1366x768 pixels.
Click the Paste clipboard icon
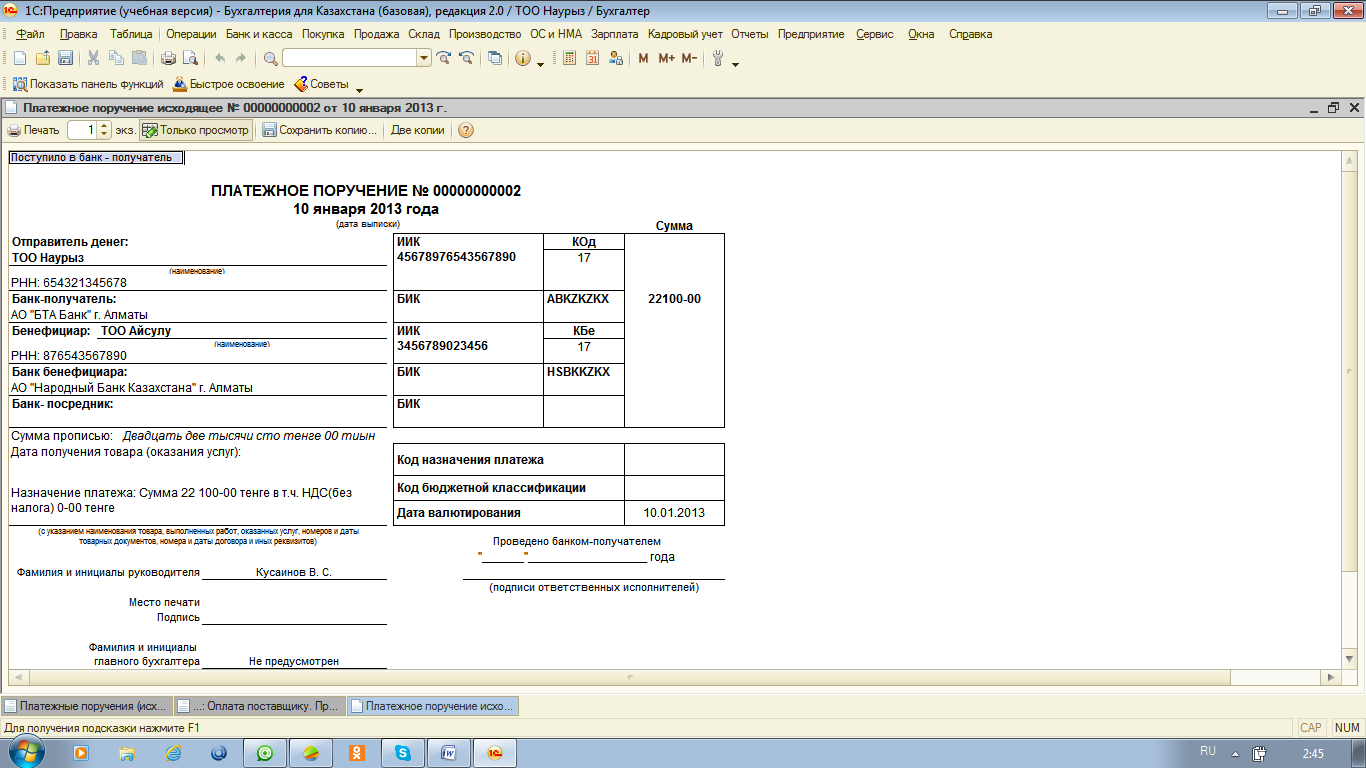[139, 58]
